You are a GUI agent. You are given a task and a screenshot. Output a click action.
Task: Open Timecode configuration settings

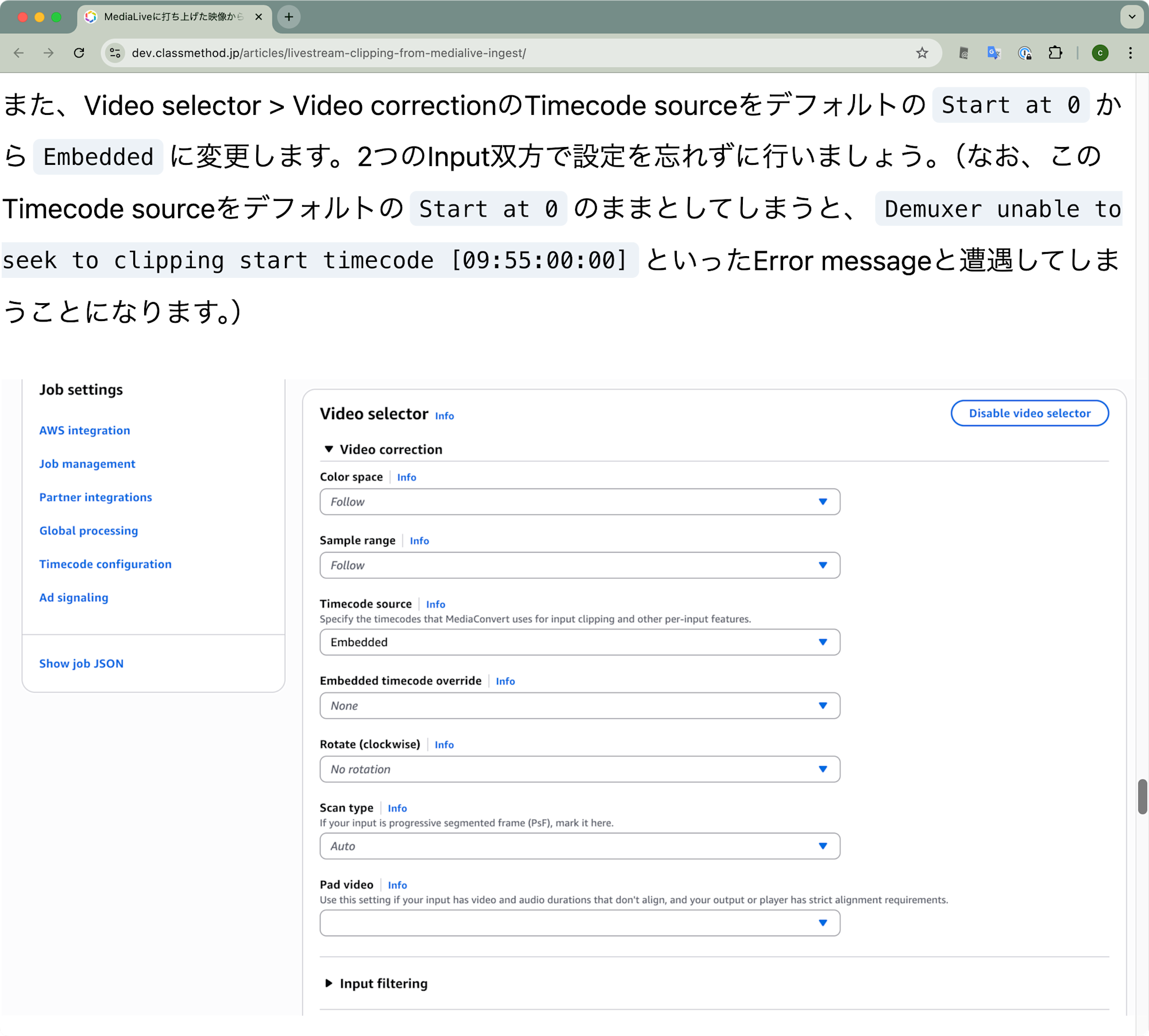105,564
